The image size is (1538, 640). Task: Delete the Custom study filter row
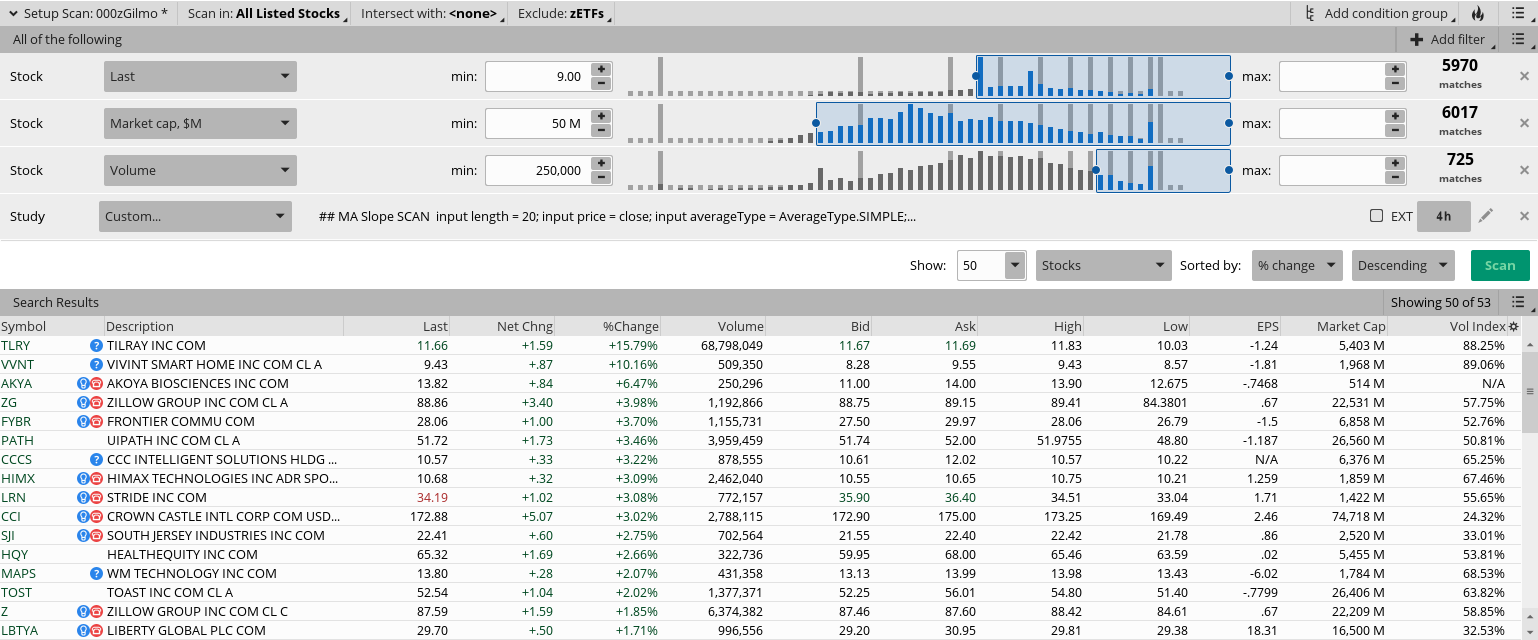click(x=1524, y=216)
